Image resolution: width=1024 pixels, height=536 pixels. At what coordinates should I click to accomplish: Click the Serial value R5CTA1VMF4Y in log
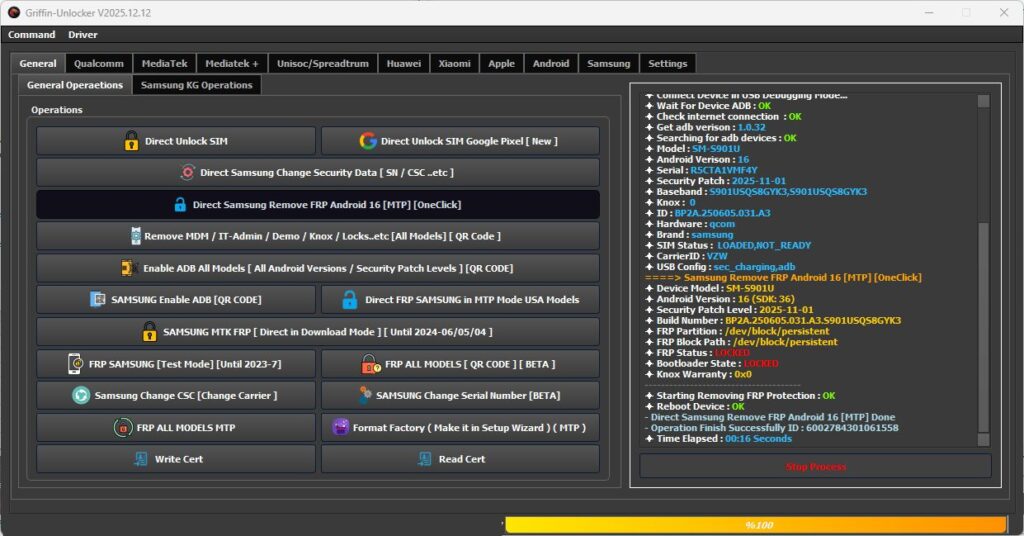coord(724,170)
